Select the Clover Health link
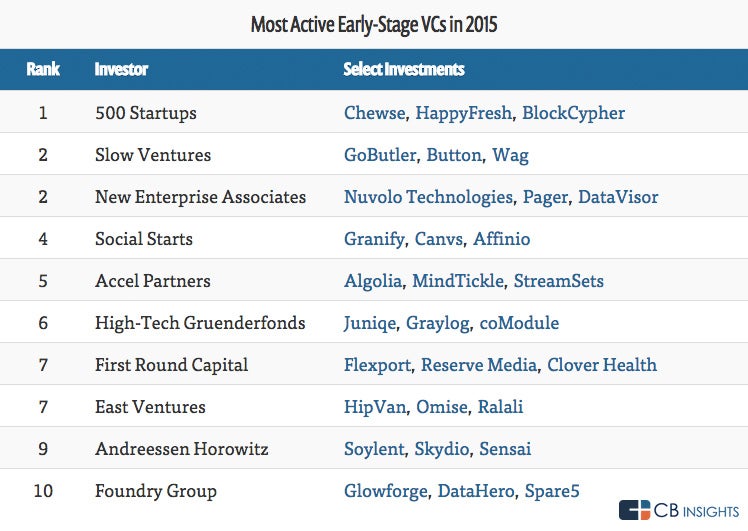The image size is (748, 531). [x=602, y=365]
